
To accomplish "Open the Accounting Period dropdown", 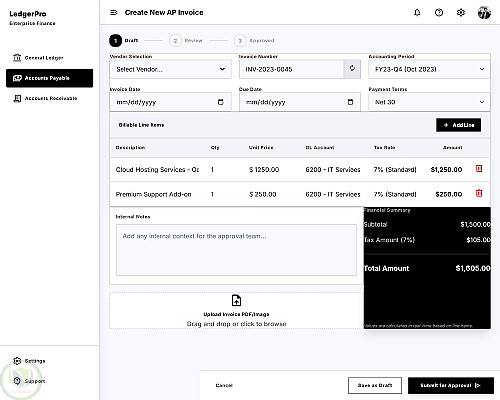I will tap(429, 69).
